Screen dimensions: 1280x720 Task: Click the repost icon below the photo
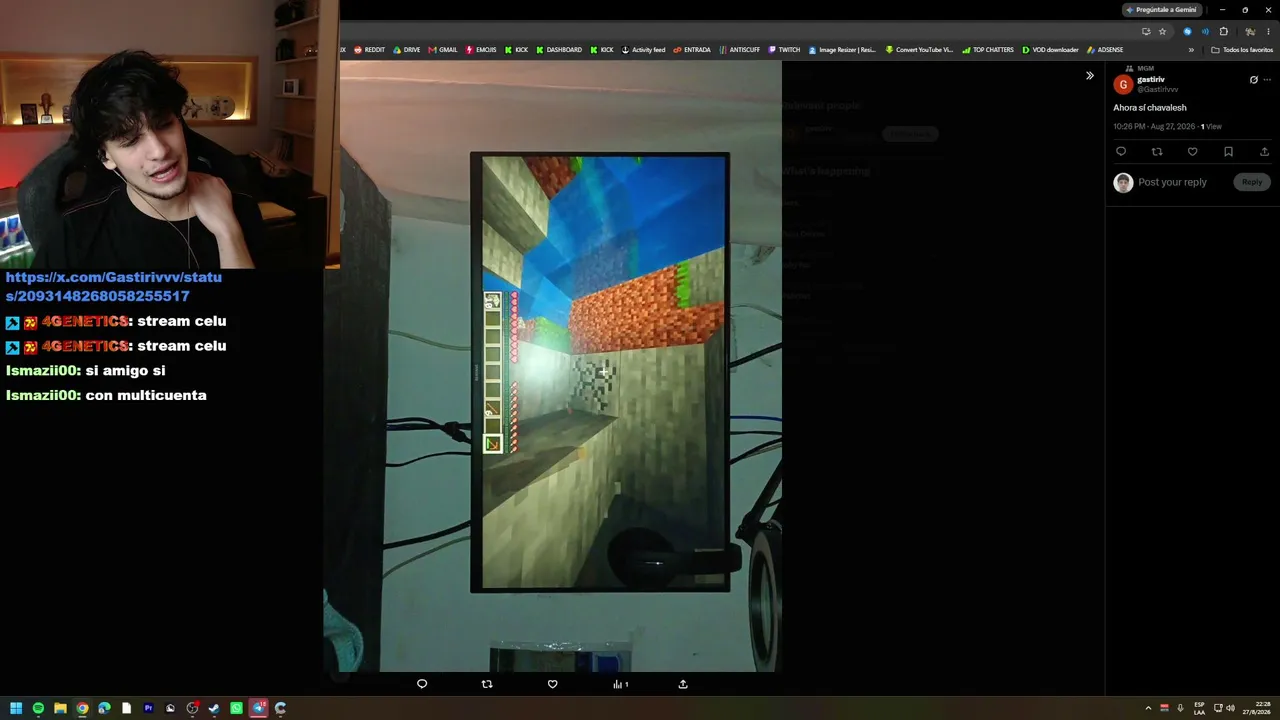487,684
